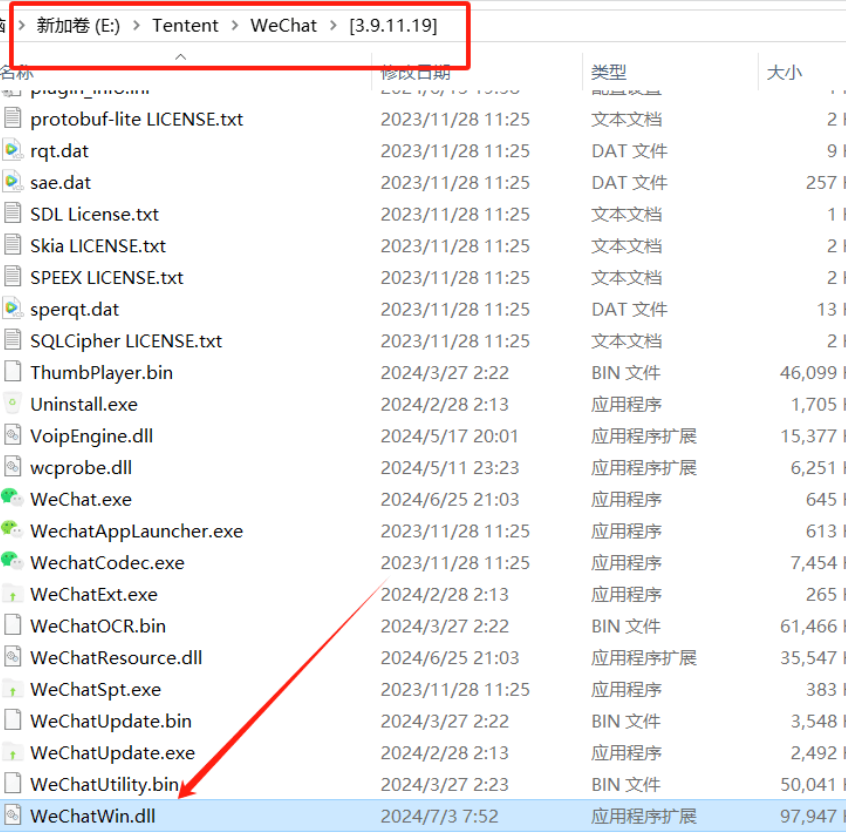Select the file named WeChatResource.dll
This screenshot has height=835, width=846.
click(116, 658)
